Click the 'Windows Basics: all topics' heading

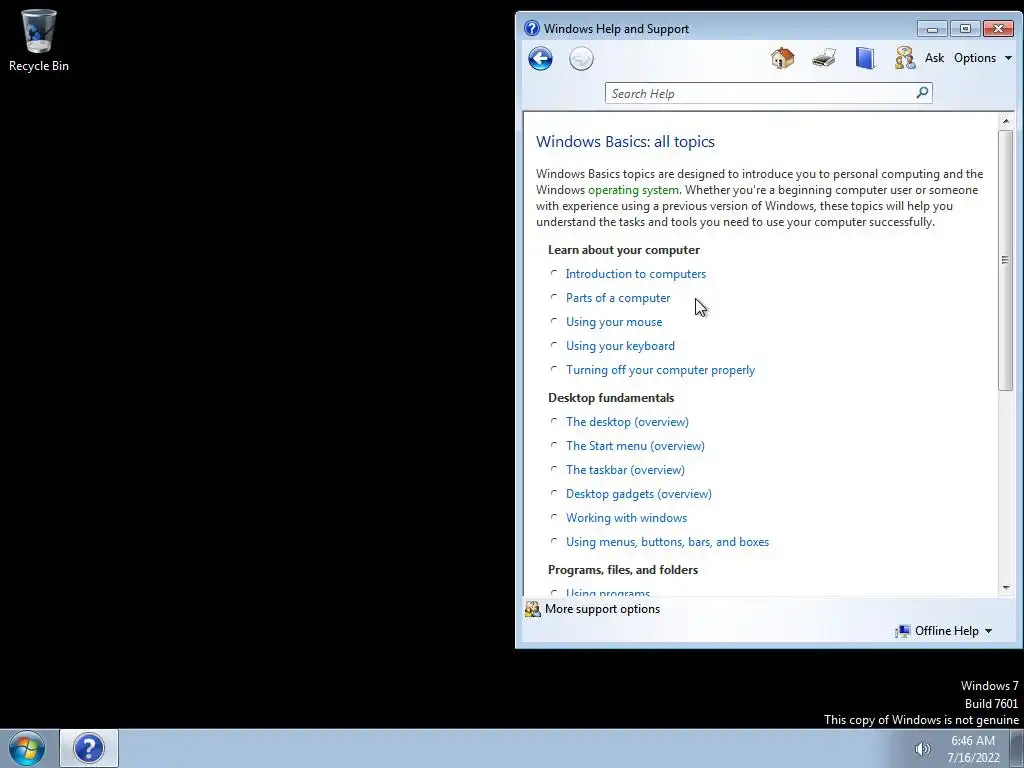coord(625,142)
